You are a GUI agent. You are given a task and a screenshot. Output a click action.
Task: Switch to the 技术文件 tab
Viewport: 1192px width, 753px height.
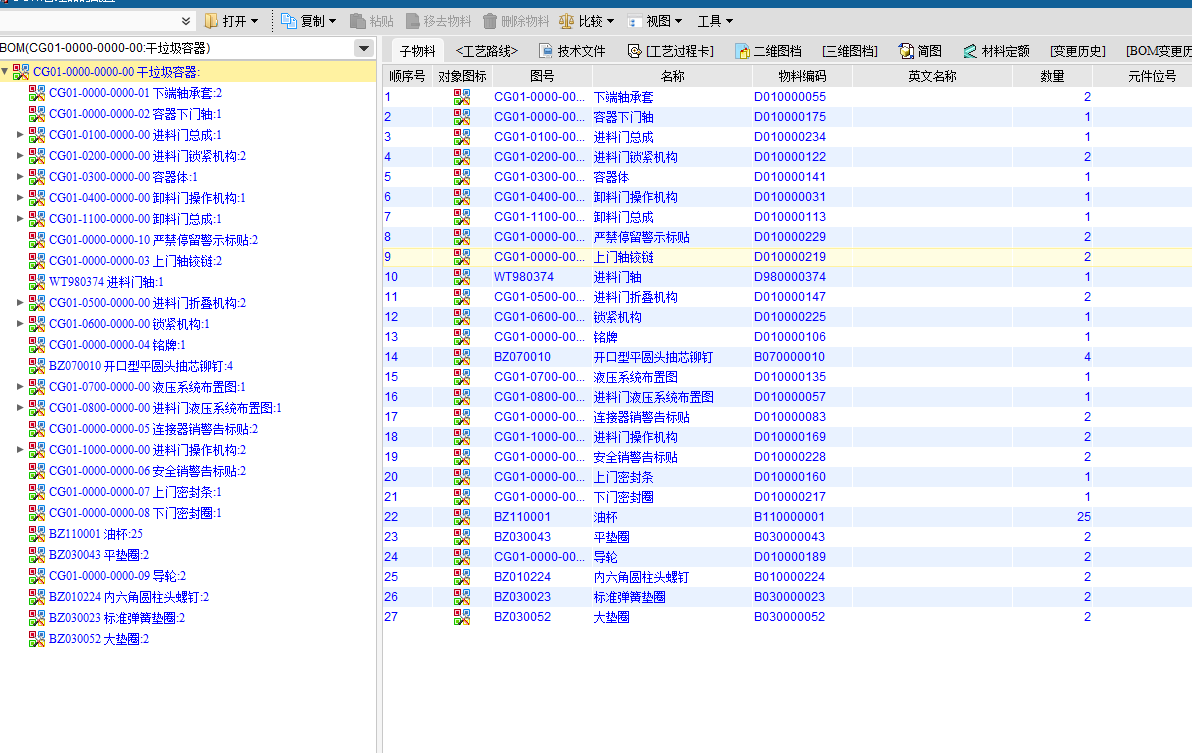572,51
